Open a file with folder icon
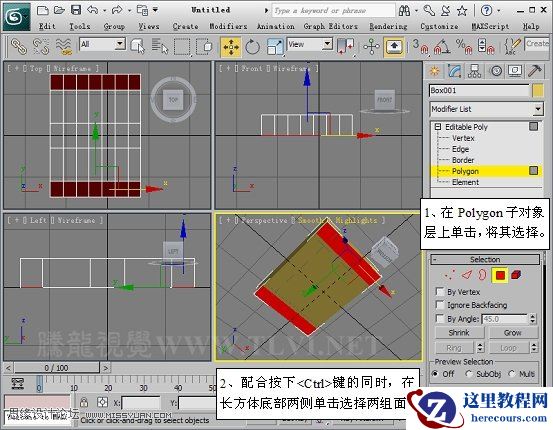Viewport: 553px width, 430px height. click(59, 10)
